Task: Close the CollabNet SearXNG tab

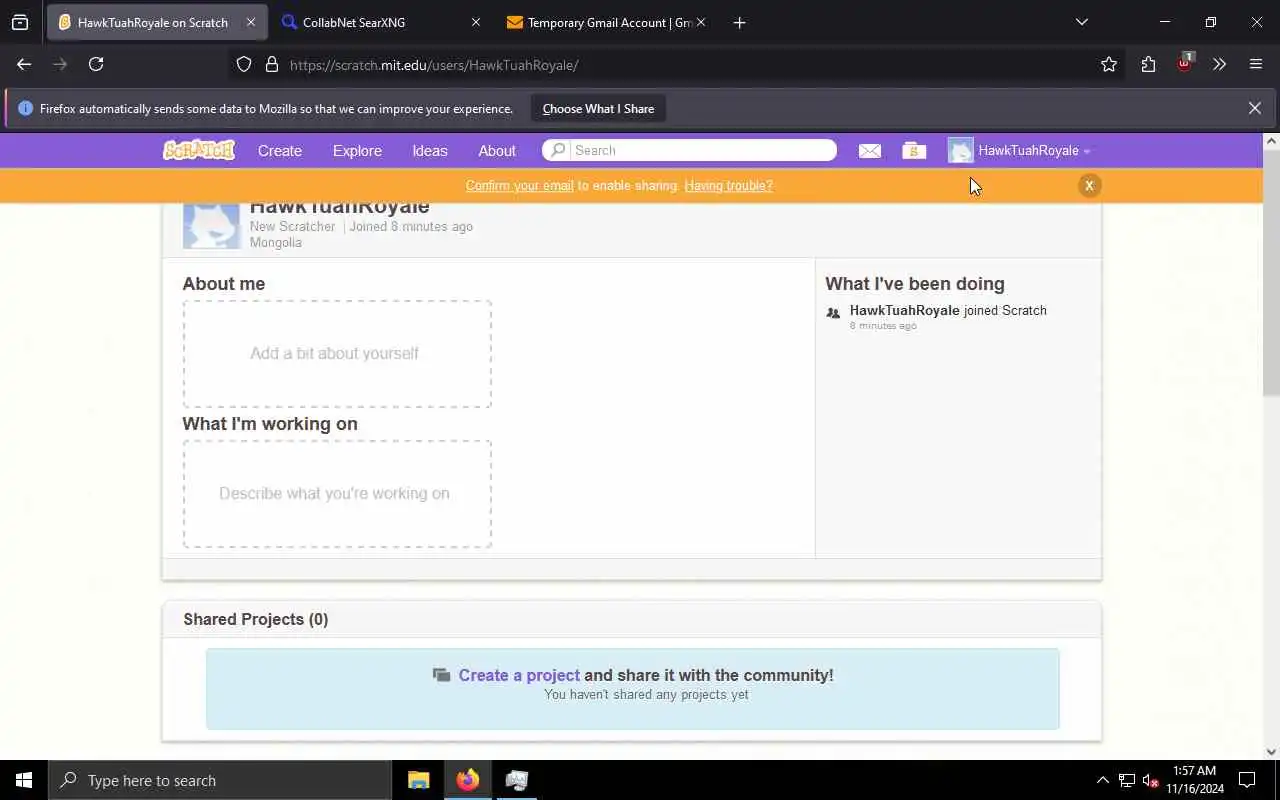Action: coord(475,22)
